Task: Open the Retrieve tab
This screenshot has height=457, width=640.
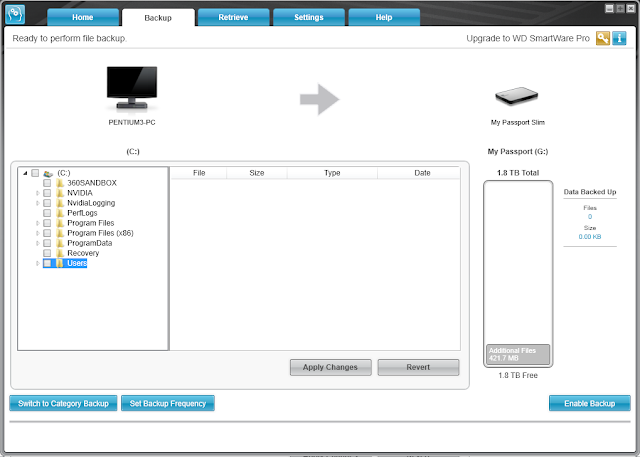Action: (233, 17)
